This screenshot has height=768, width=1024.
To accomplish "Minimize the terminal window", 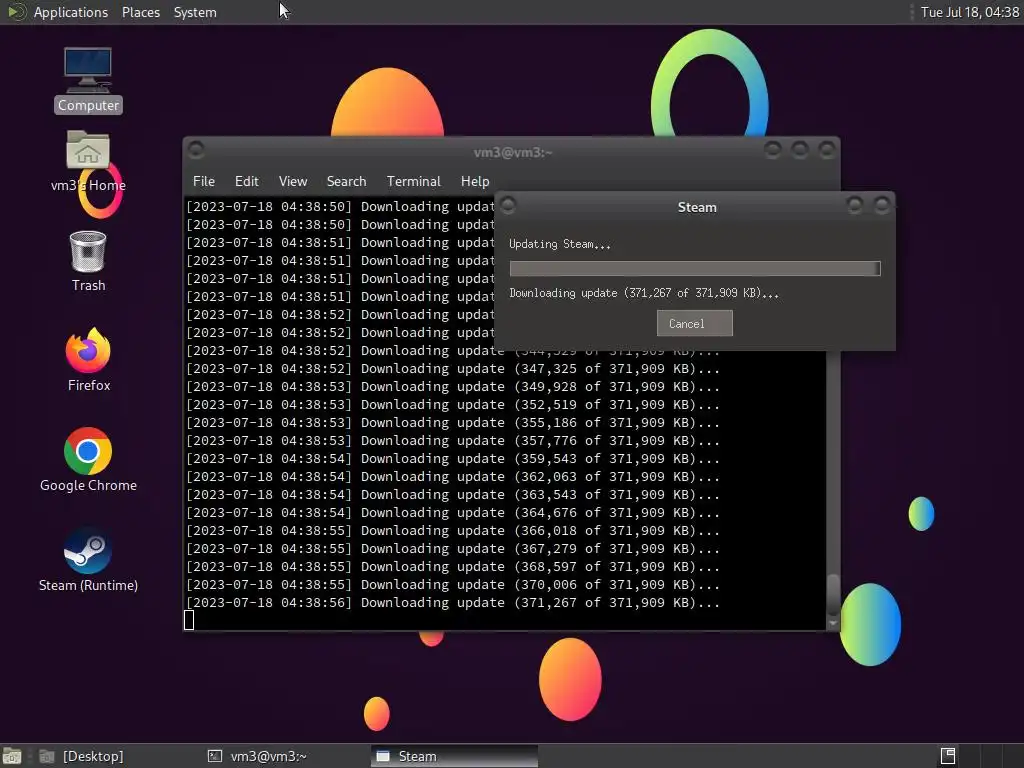I will [773, 151].
